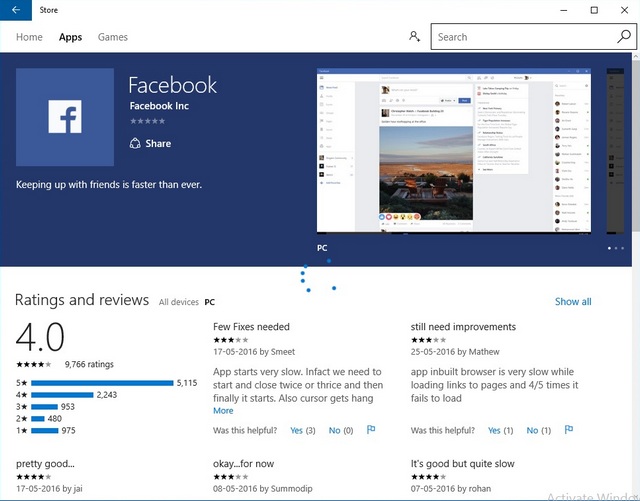
Task: Click the 4.0 average rating number
Action: click(x=40, y=337)
